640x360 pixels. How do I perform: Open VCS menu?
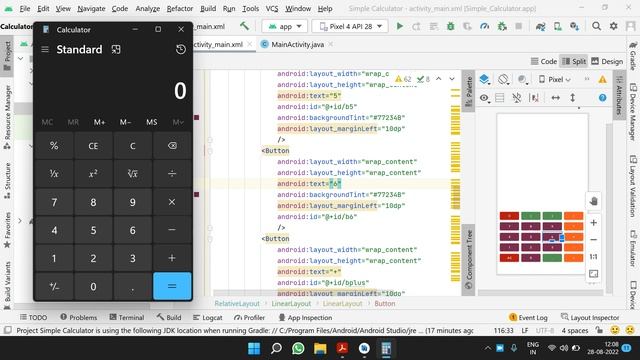point(272,8)
